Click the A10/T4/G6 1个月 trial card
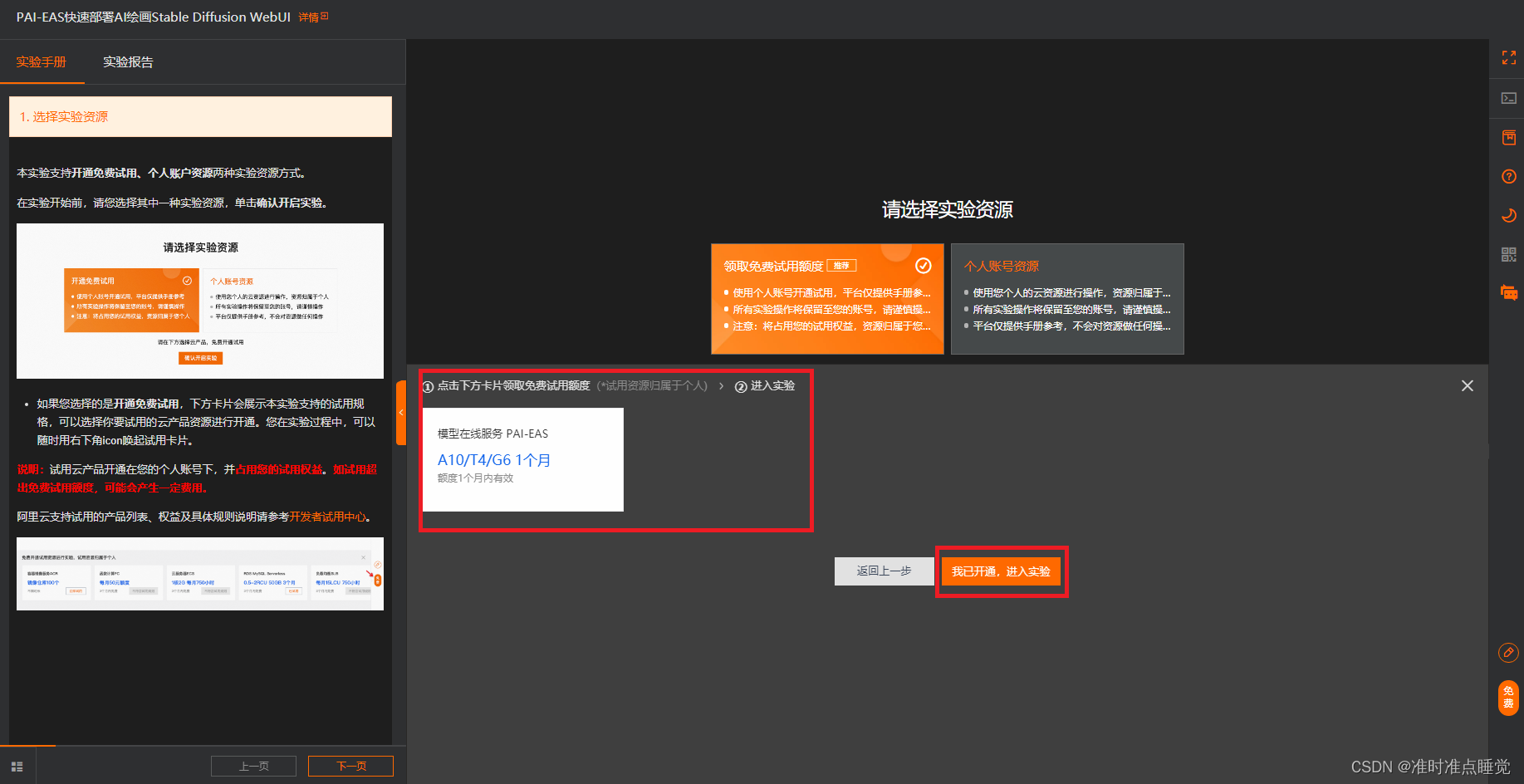Viewport: 1524px width, 784px height. click(x=523, y=459)
